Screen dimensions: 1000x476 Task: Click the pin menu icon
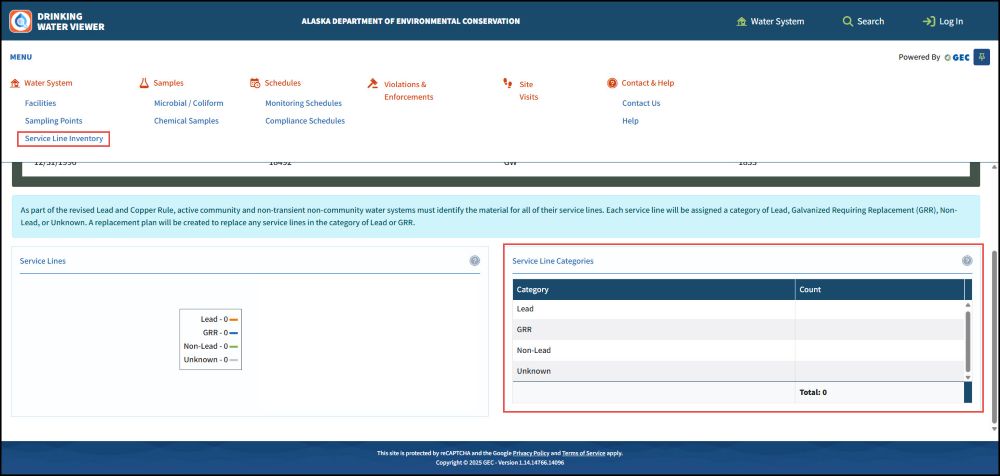coord(983,57)
